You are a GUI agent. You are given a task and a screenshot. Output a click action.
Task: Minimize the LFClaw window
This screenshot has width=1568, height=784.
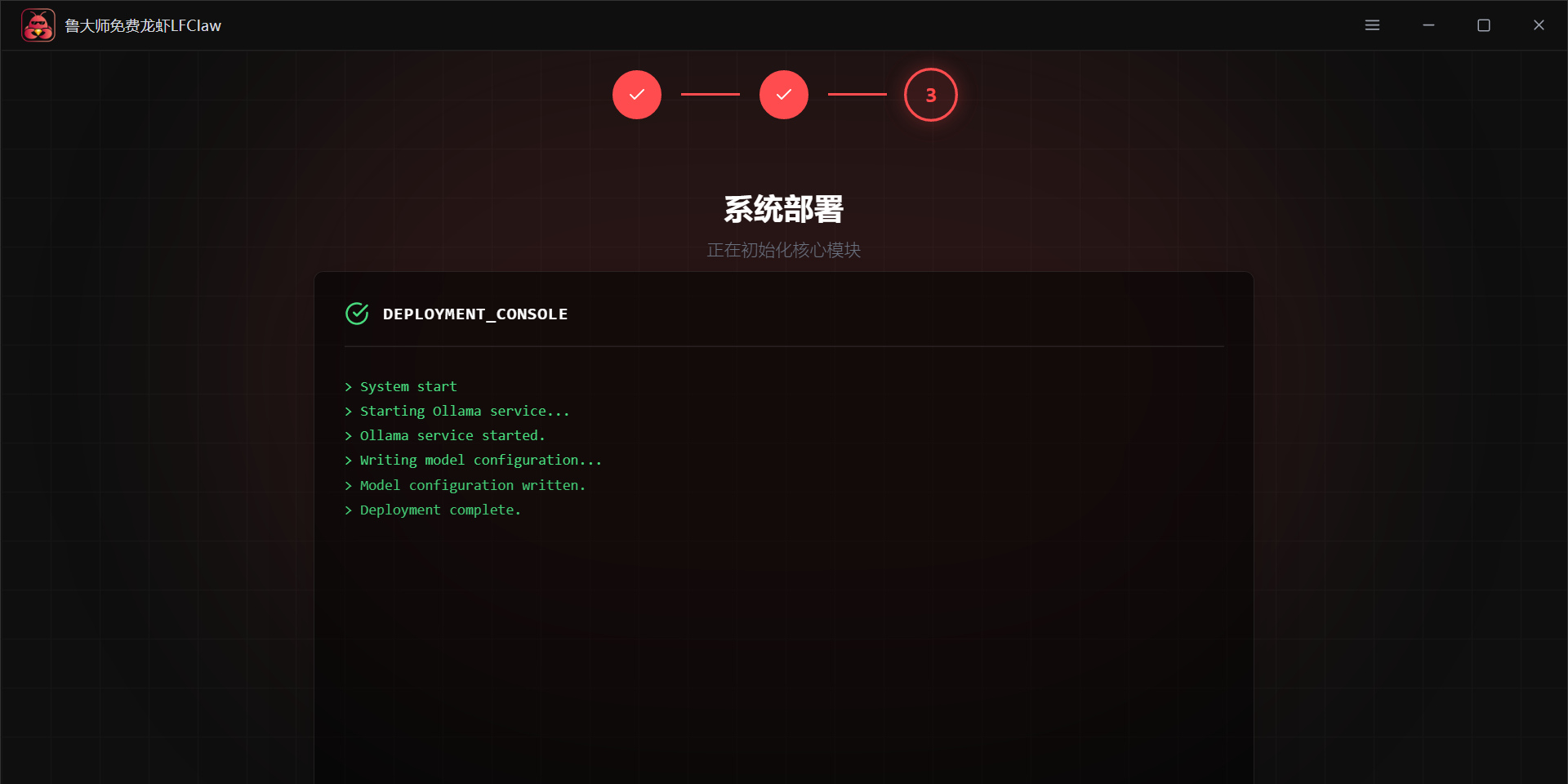point(1428,25)
